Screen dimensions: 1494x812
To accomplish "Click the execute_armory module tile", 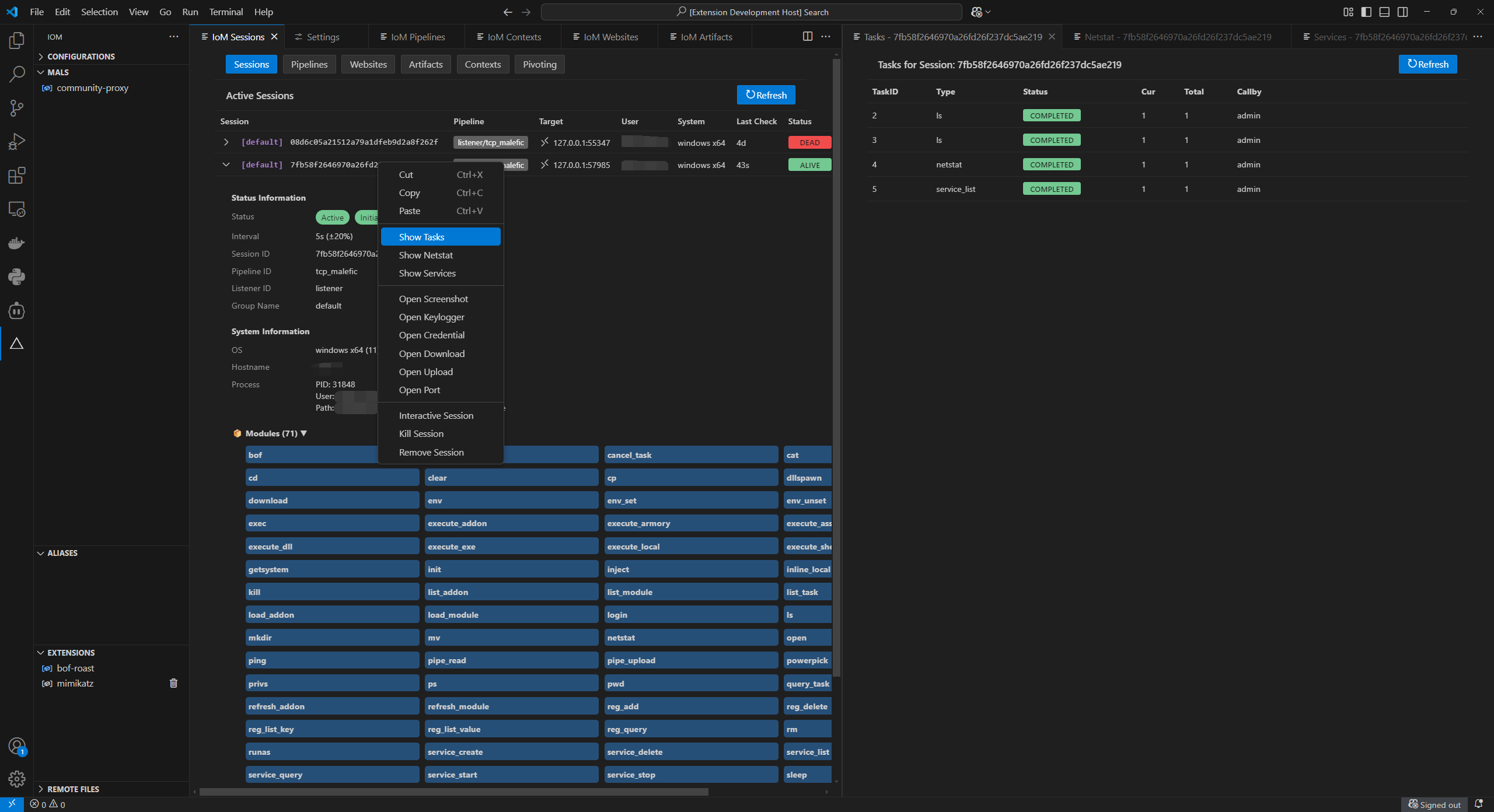I will (690, 523).
